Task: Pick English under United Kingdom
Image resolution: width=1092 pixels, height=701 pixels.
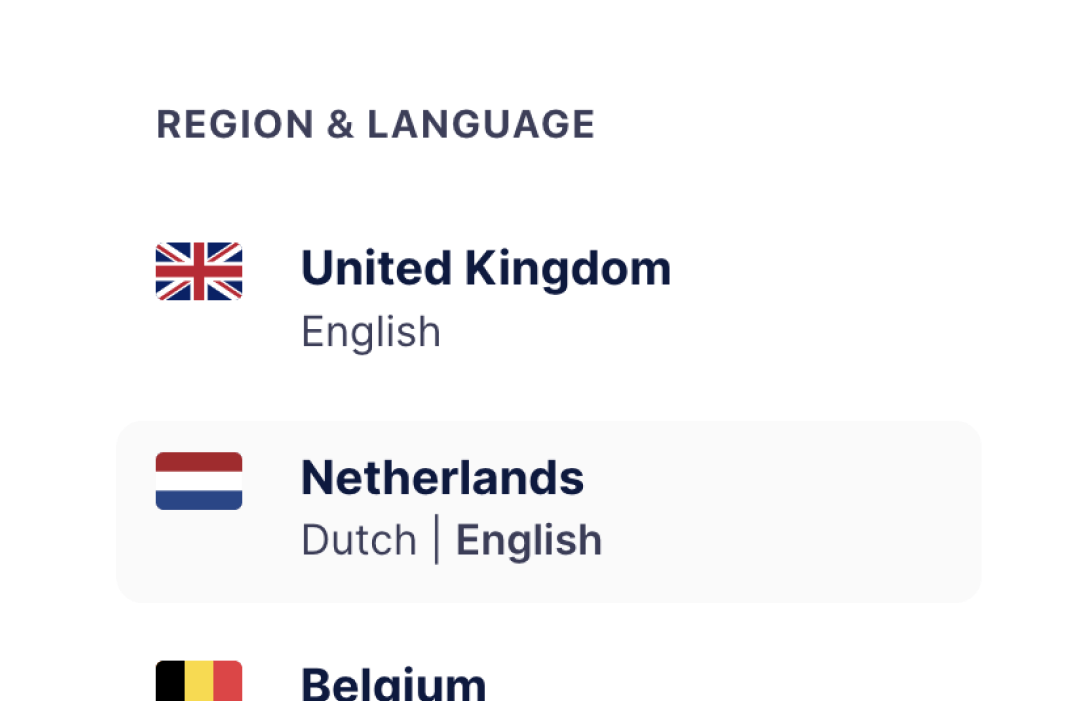Action: (371, 332)
